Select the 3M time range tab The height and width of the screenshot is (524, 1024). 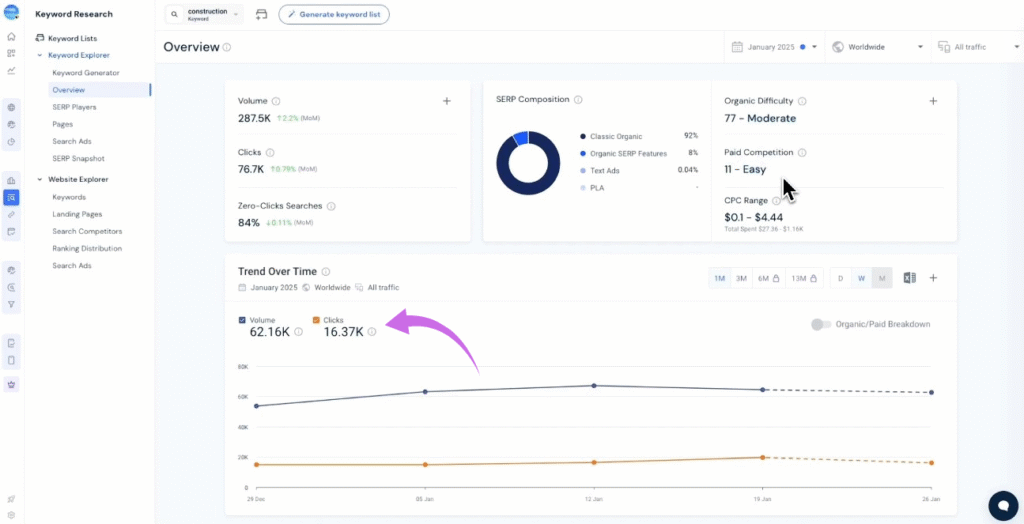741,278
